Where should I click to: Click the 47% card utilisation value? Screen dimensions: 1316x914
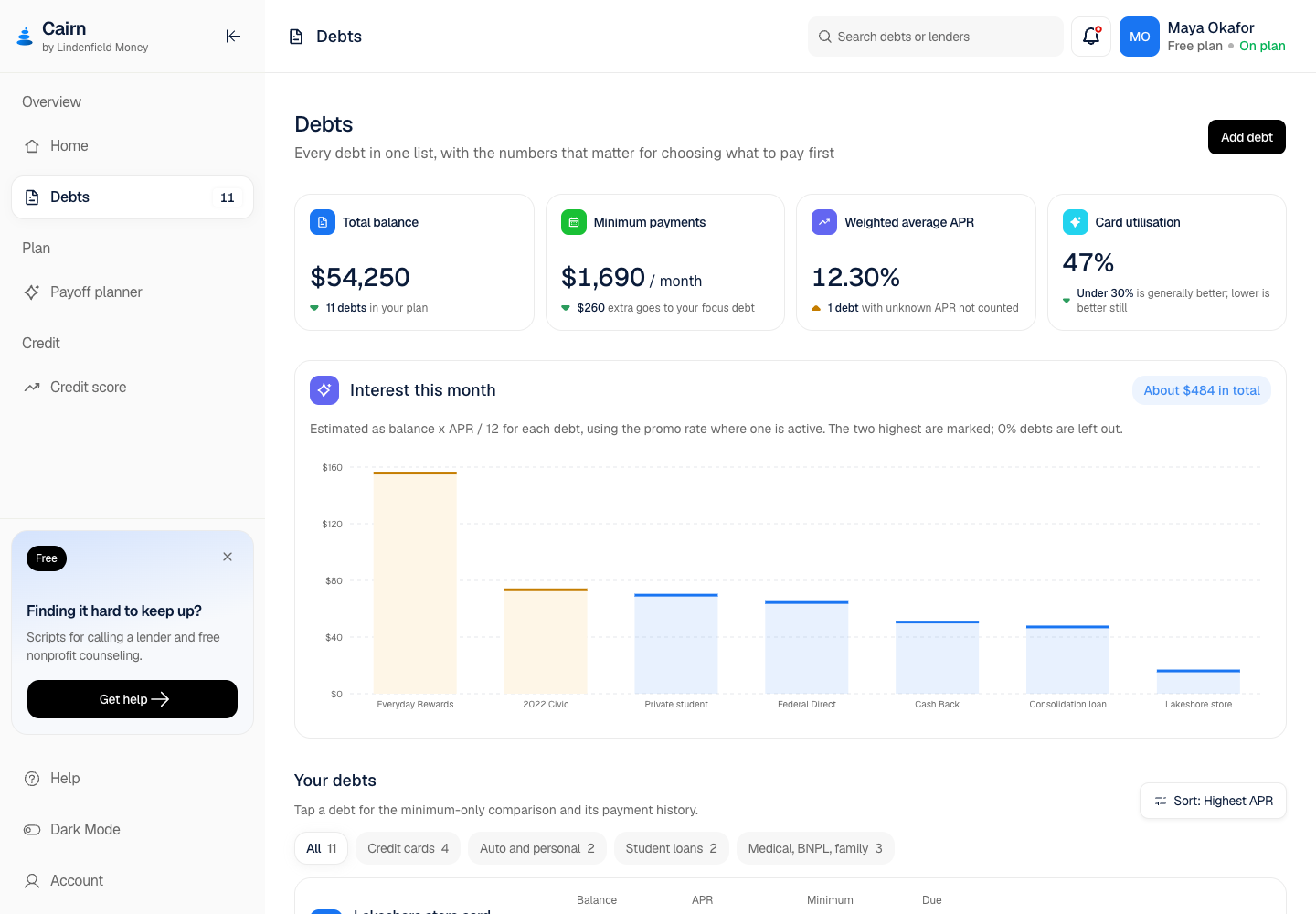(x=1088, y=263)
